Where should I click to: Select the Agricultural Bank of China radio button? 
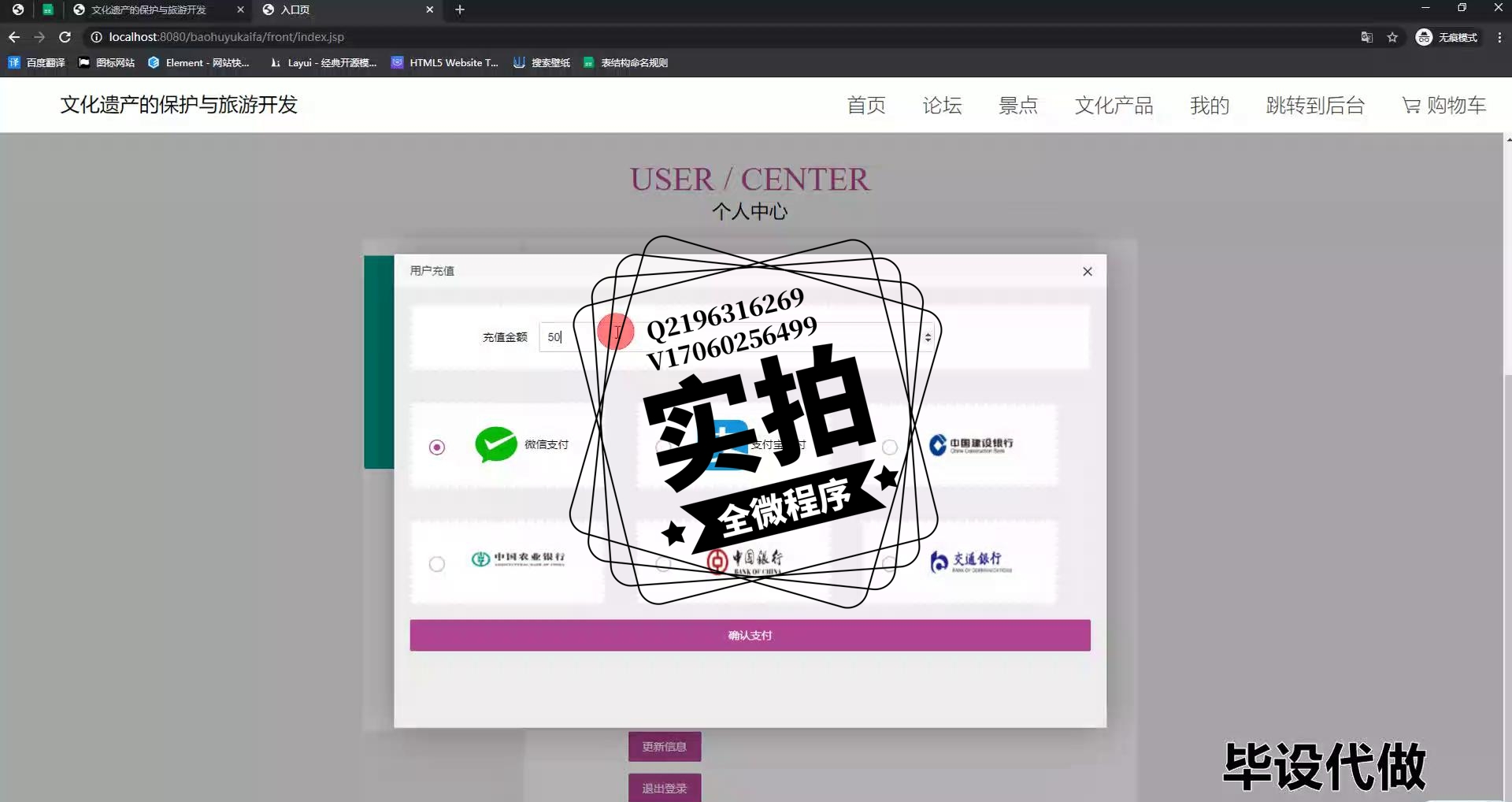(x=437, y=564)
